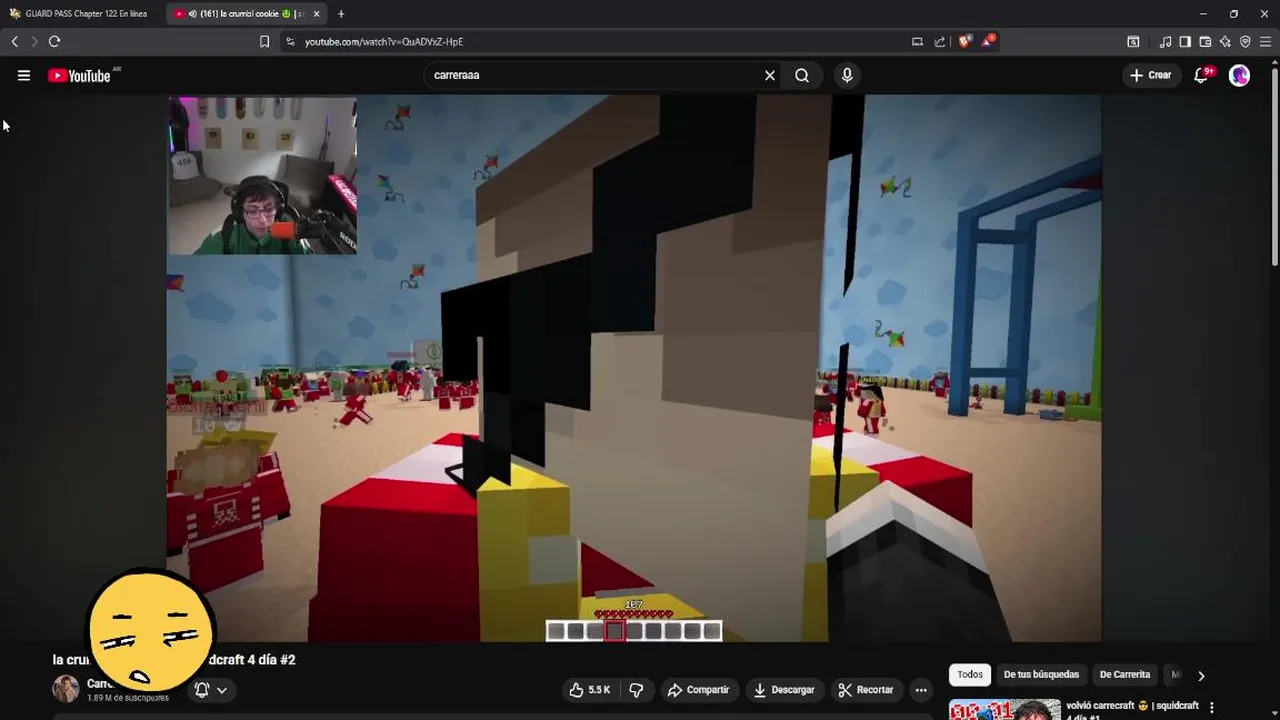
Task: Open the Brave VPN shield icon
Action: [1245, 42]
